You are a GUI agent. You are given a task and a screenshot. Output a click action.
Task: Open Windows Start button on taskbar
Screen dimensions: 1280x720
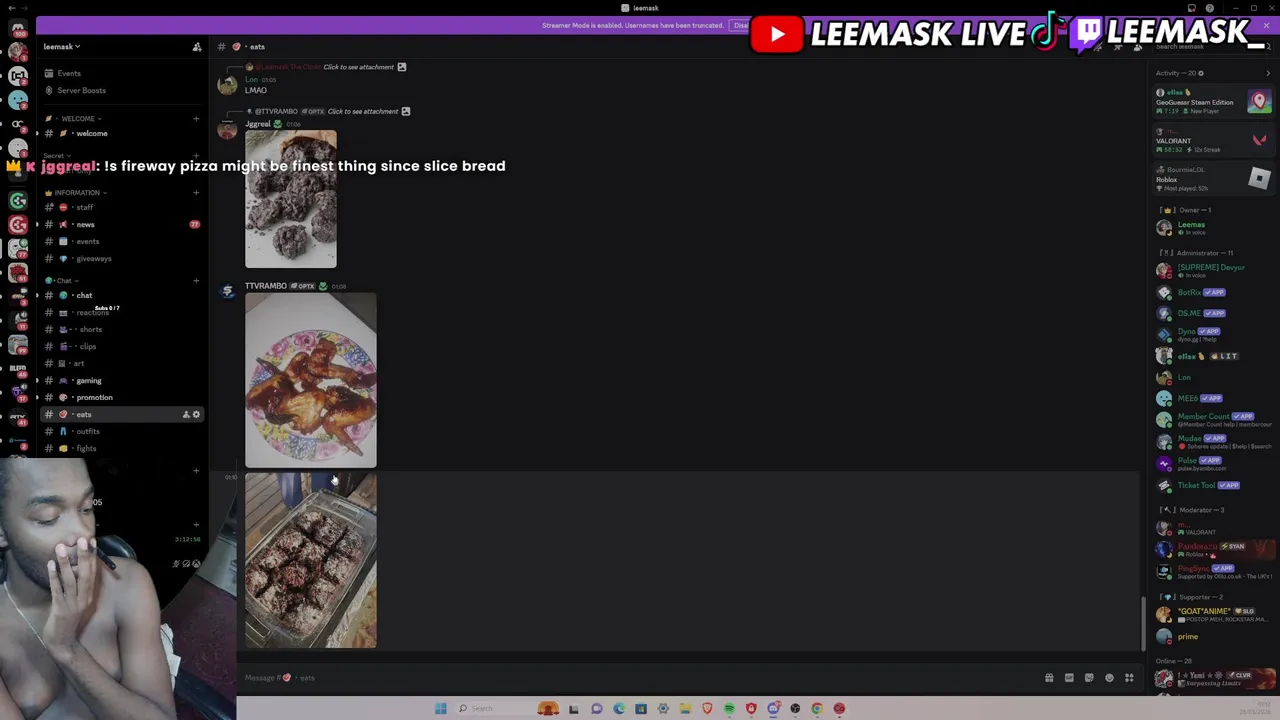pos(440,708)
